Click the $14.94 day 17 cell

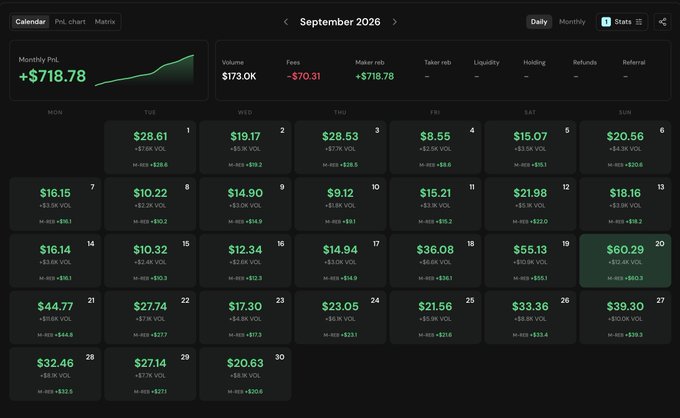click(x=340, y=261)
